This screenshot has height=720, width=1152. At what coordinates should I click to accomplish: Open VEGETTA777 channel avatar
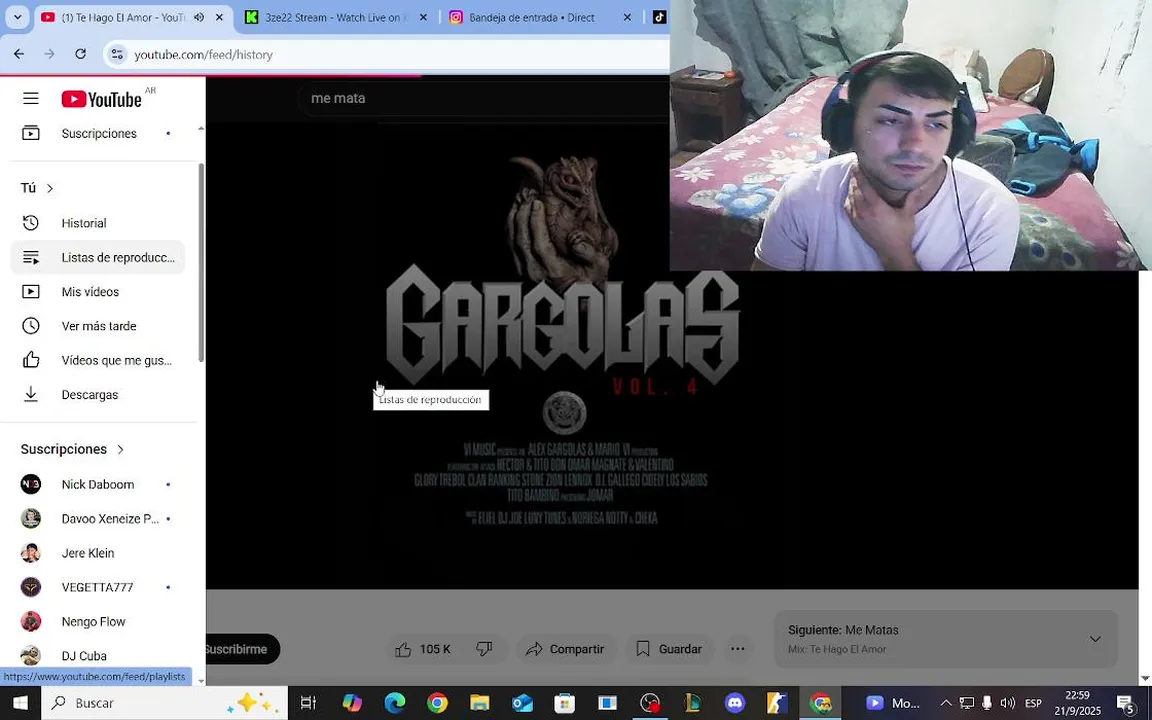(x=31, y=587)
